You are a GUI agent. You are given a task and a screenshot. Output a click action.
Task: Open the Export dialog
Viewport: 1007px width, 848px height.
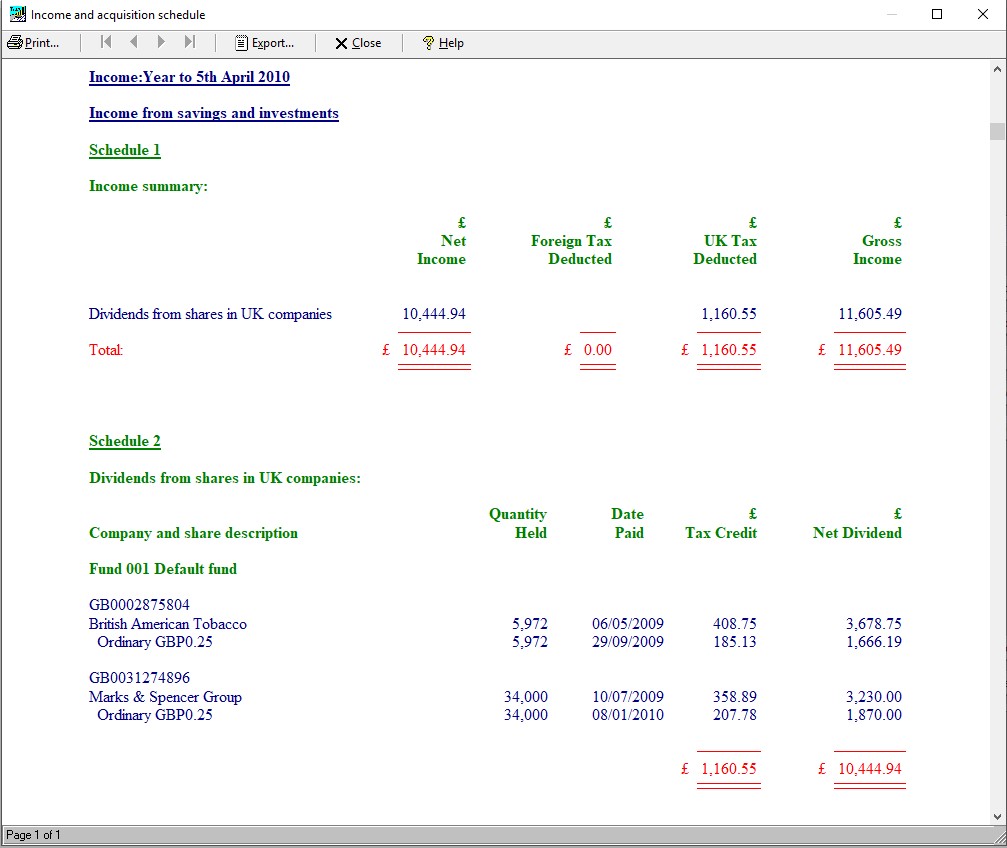click(265, 43)
